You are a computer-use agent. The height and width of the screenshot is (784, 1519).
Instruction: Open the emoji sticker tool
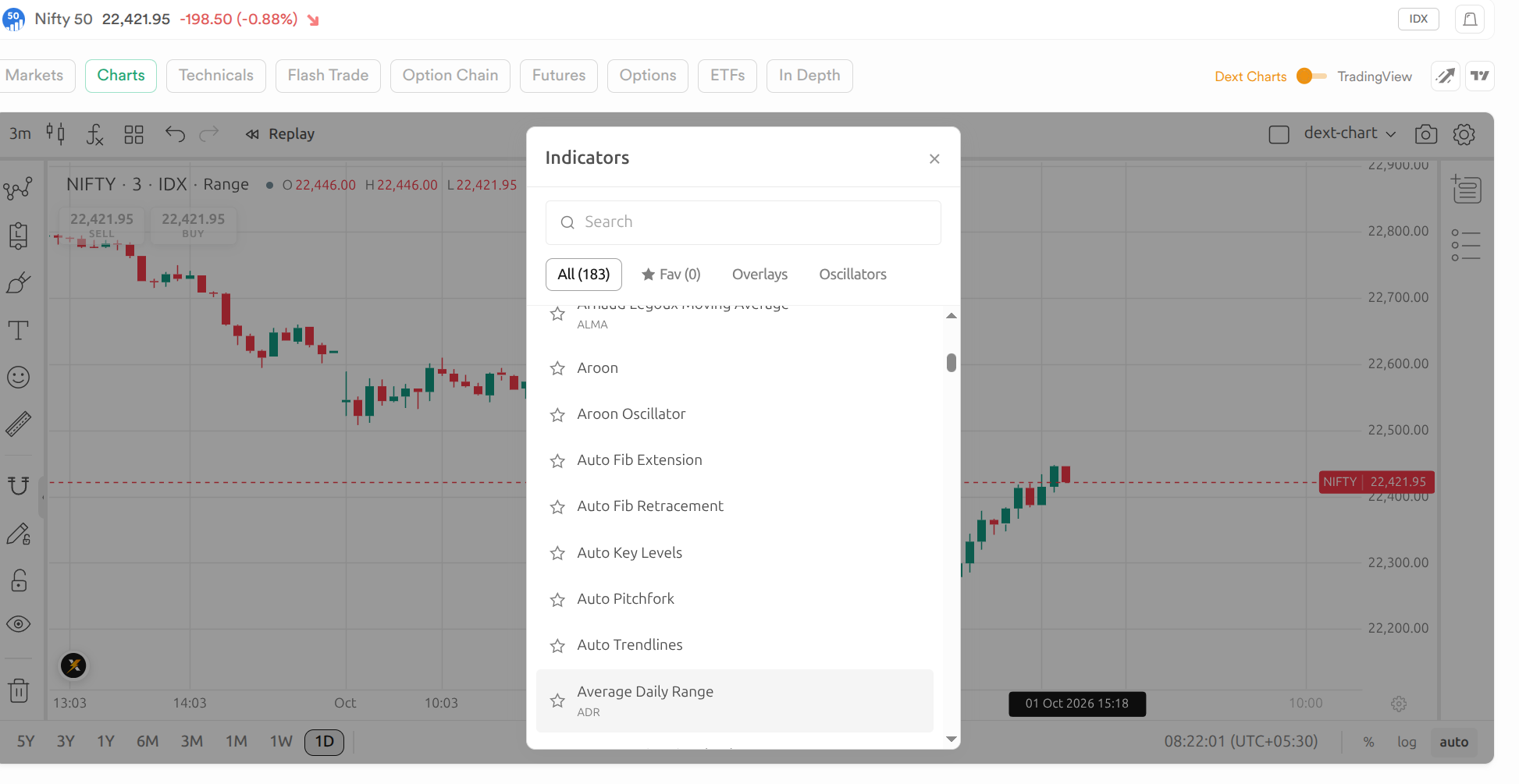point(18,378)
